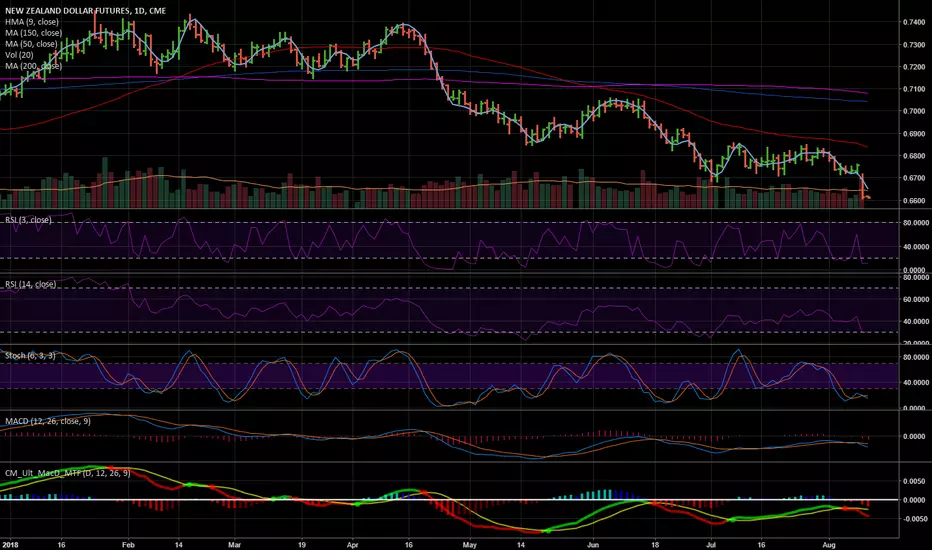Click the 19 date label after Mar
Viewport: 932px width, 550px height.
301,545
